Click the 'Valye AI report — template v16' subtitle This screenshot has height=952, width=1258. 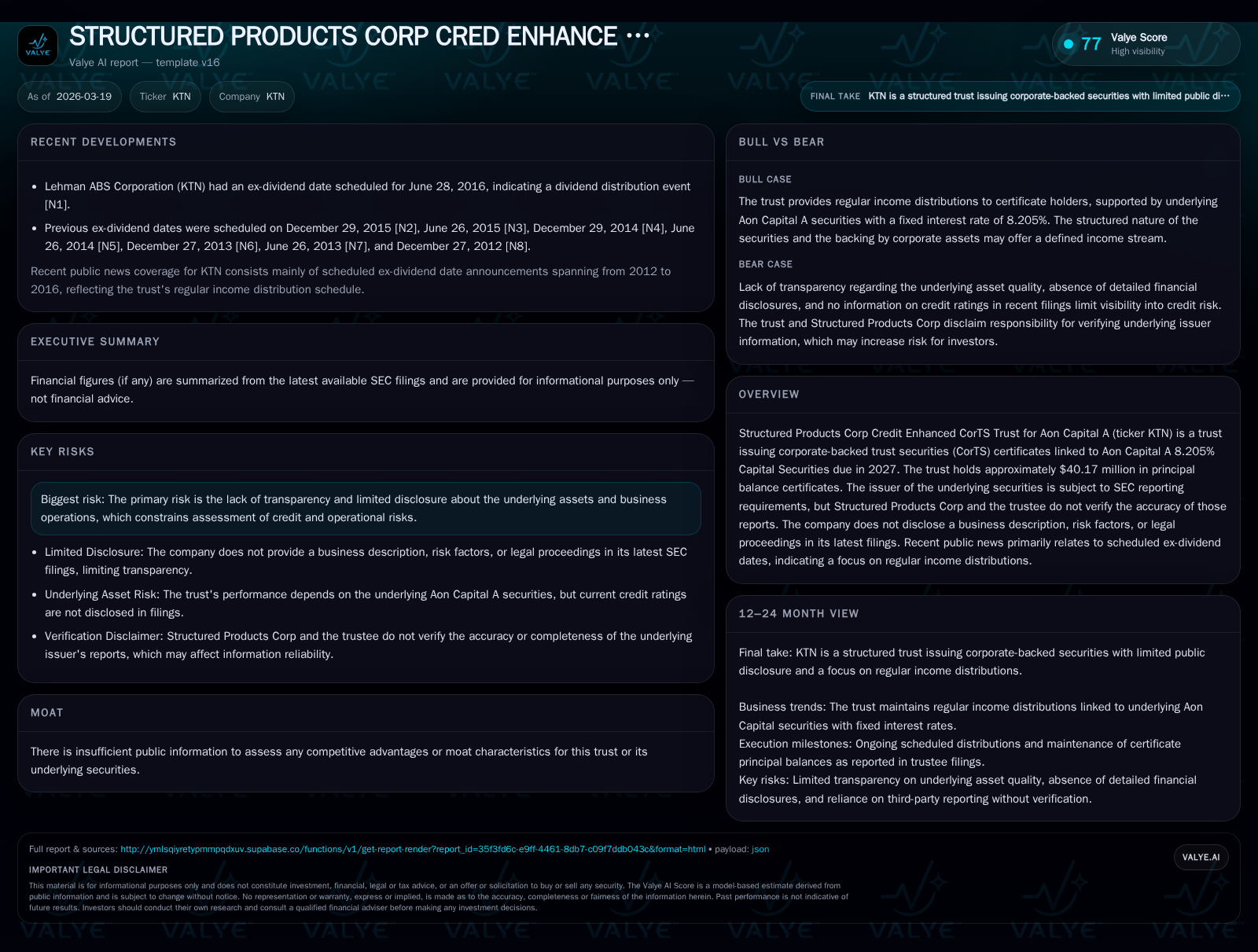[x=145, y=63]
